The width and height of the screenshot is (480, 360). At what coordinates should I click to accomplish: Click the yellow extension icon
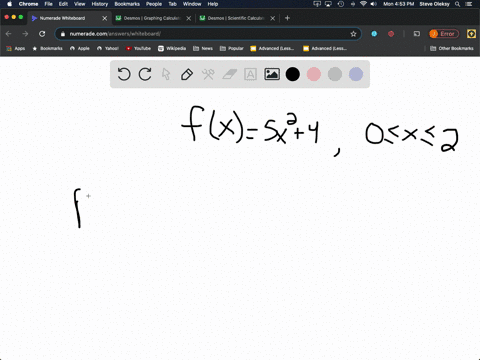(x=471, y=34)
